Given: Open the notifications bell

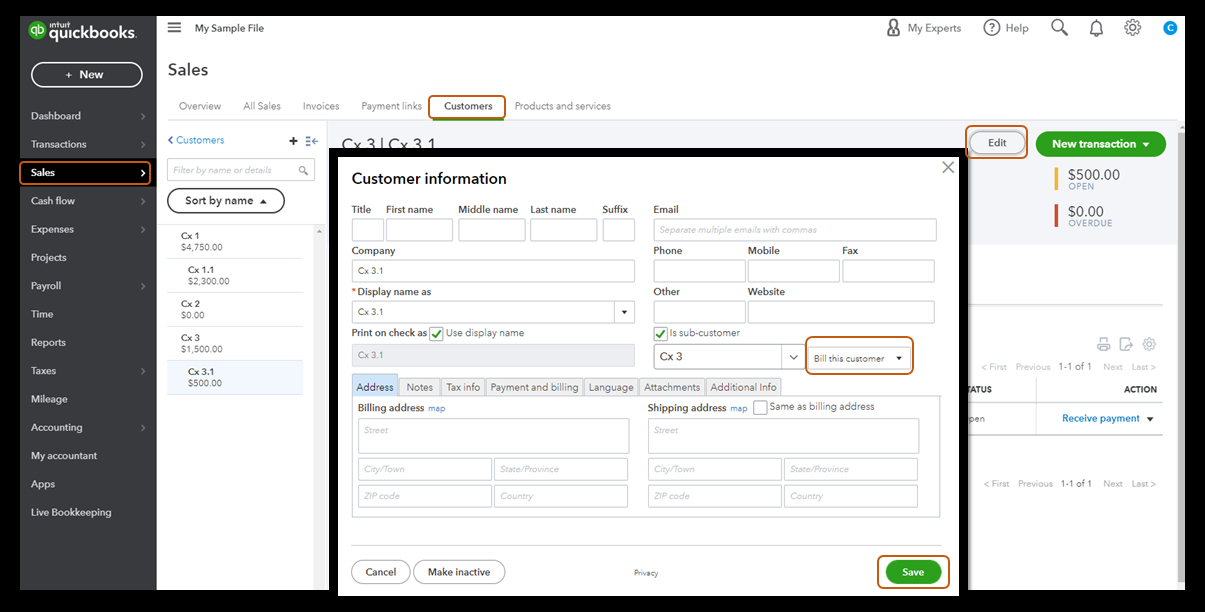Looking at the screenshot, I should tap(1096, 27).
